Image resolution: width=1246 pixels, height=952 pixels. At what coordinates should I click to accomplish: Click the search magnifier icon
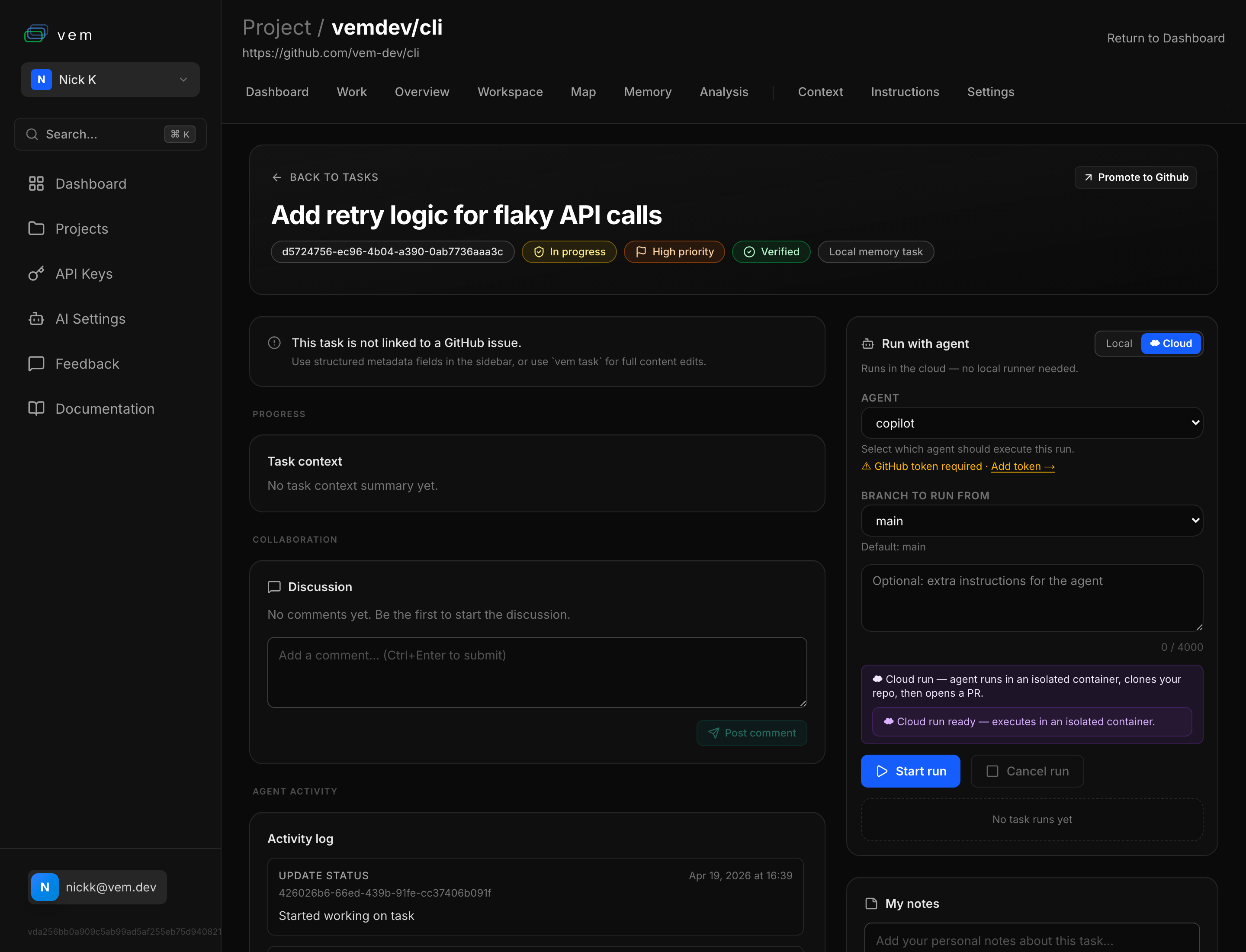point(32,134)
